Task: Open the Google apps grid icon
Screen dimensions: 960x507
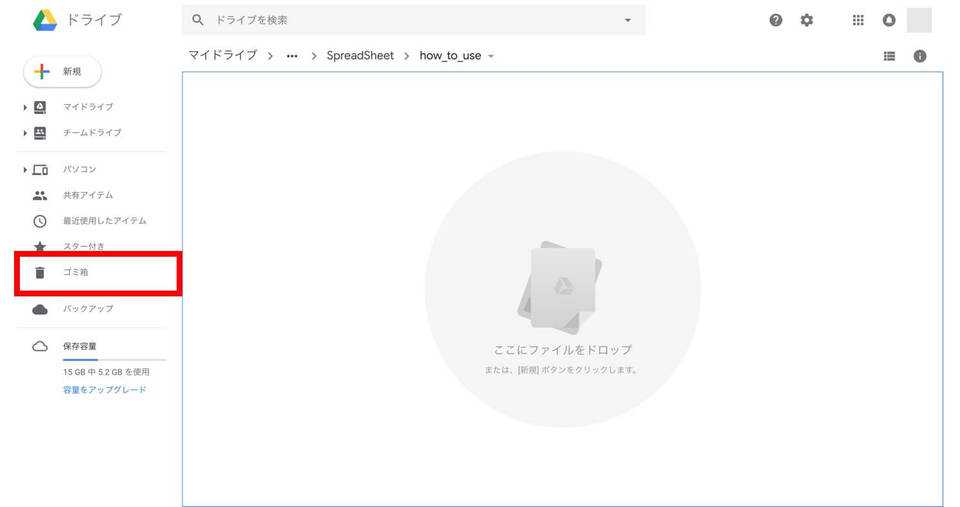Action: [x=858, y=20]
